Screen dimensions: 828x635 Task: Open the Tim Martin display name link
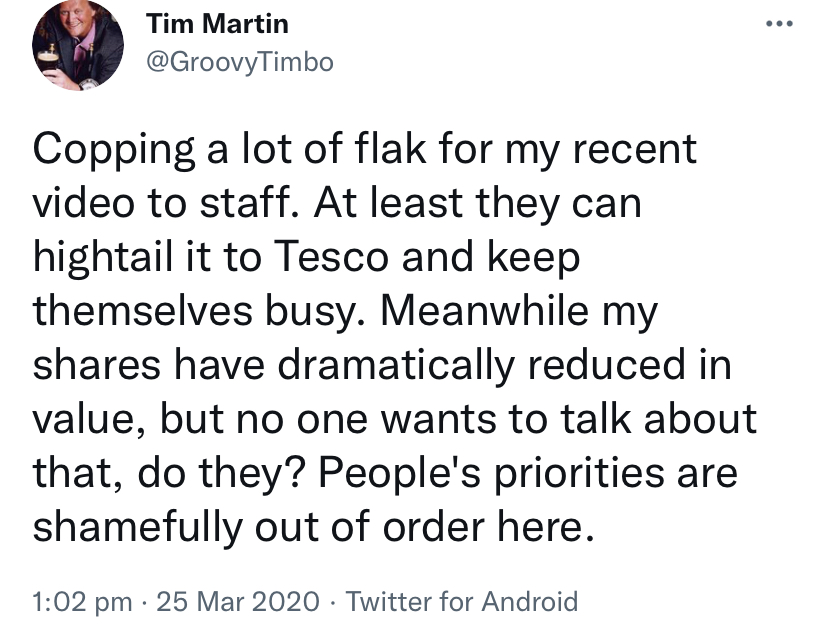pyautogui.click(x=217, y=24)
